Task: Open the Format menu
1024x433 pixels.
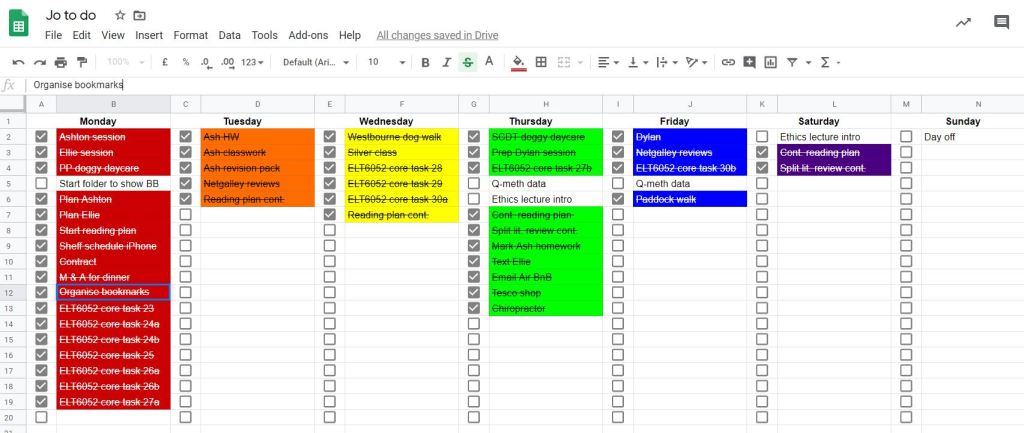Action: pyautogui.click(x=191, y=35)
